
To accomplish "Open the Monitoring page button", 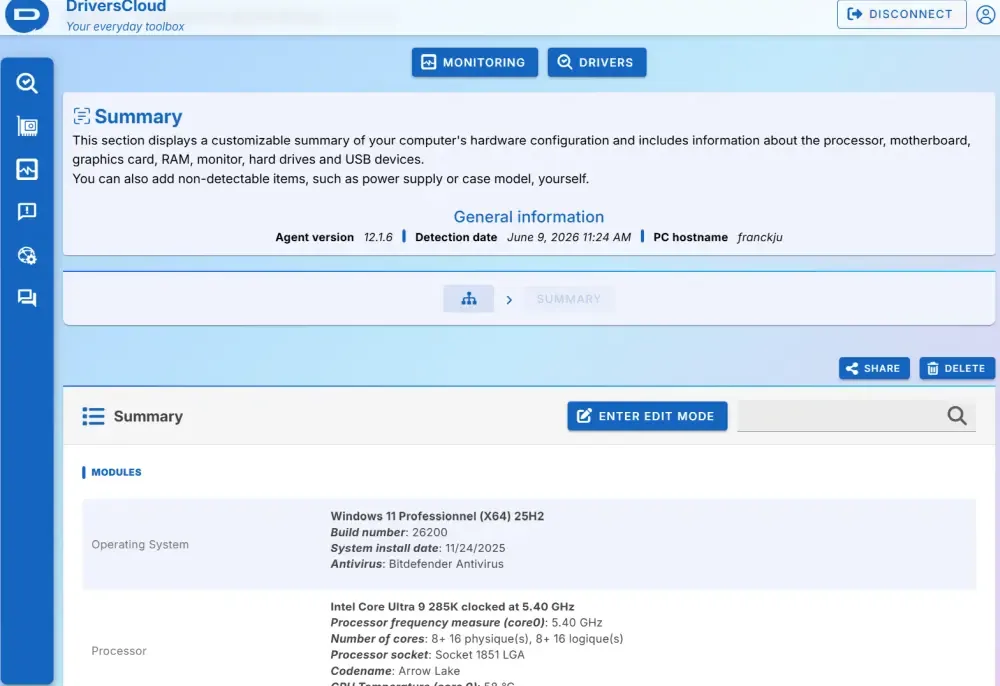I will [x=474, y=62].
